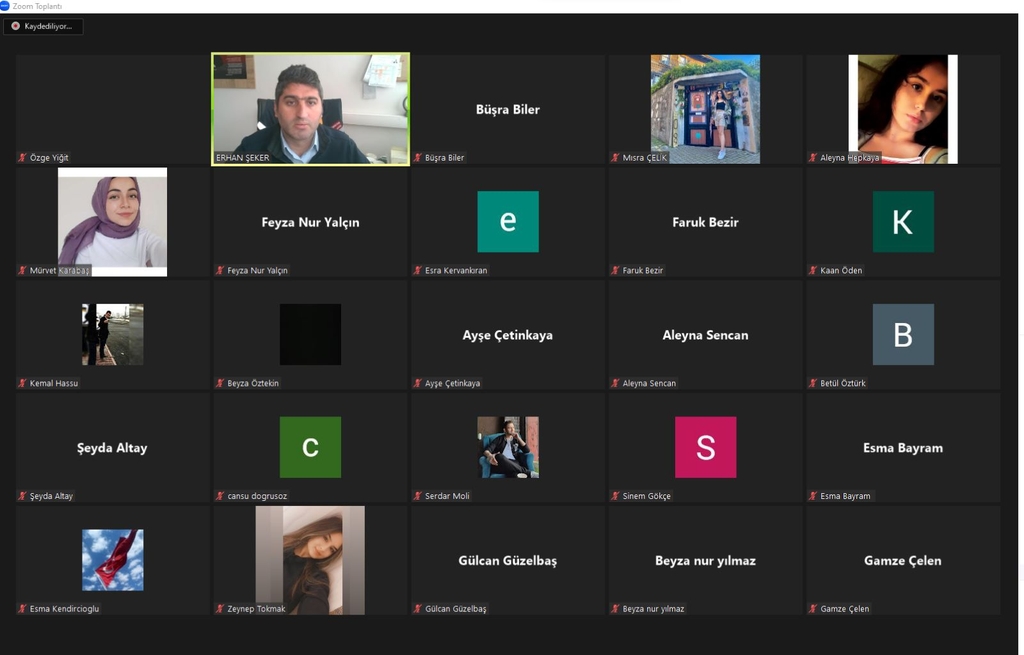This screenshot has height=655, width=1024.
Task: Click the Zoom app icon in title bar
Action: point(5,6)
